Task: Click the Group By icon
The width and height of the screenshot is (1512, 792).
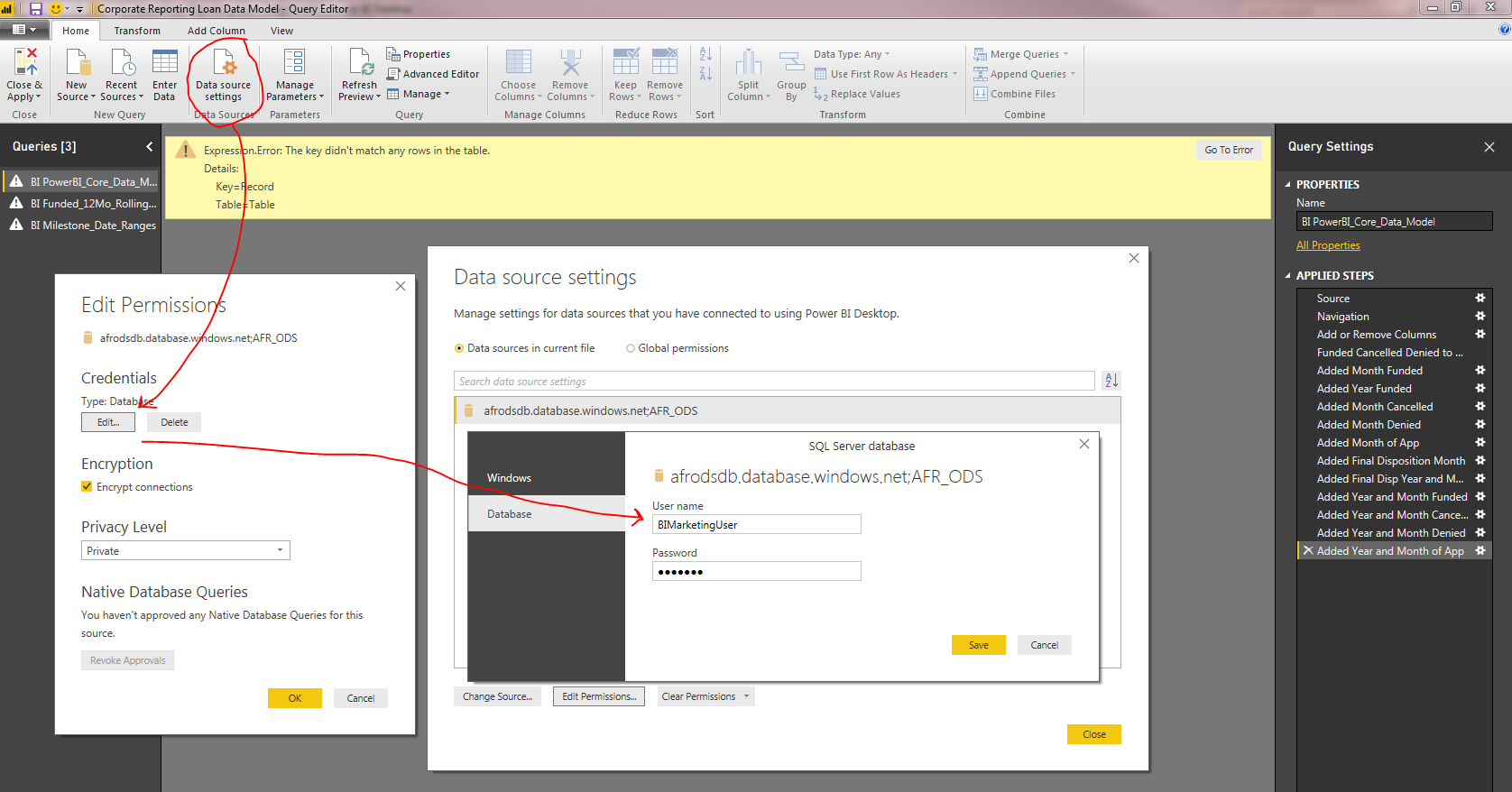Action: 791,63
